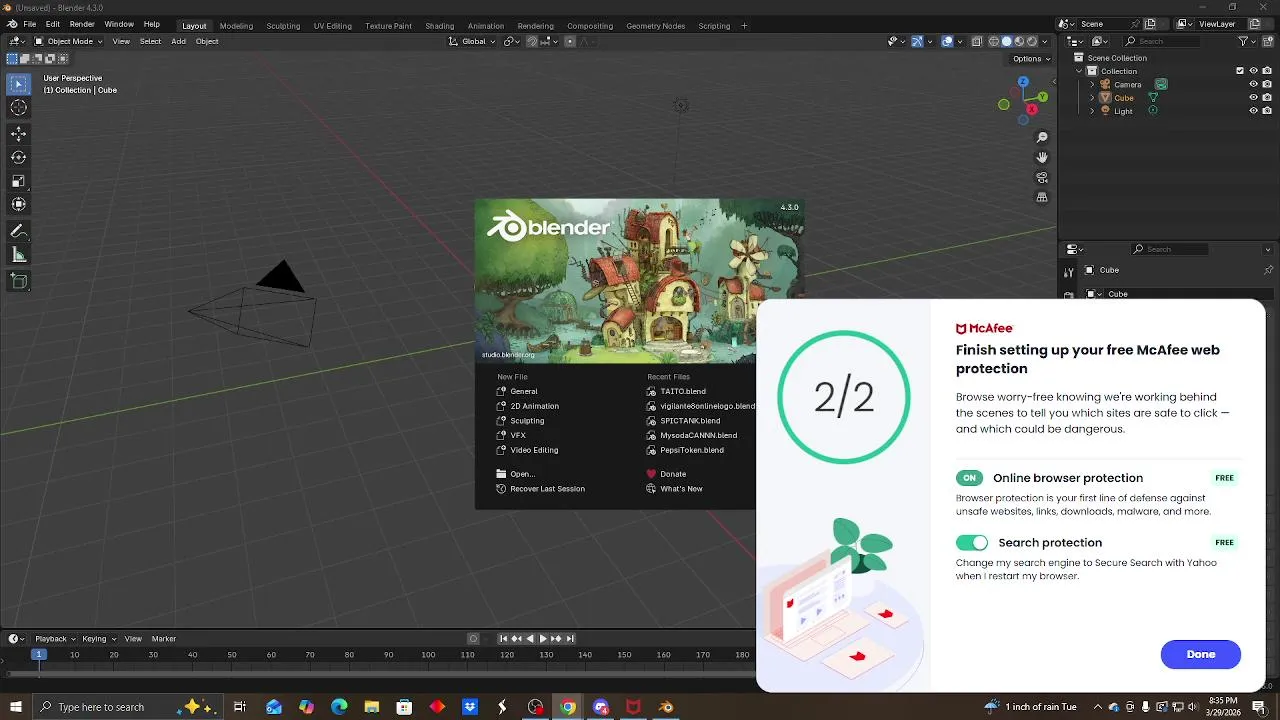Click Blender logo menu icon
This screenshot has width=1280, height=720.
coord(12,24)
